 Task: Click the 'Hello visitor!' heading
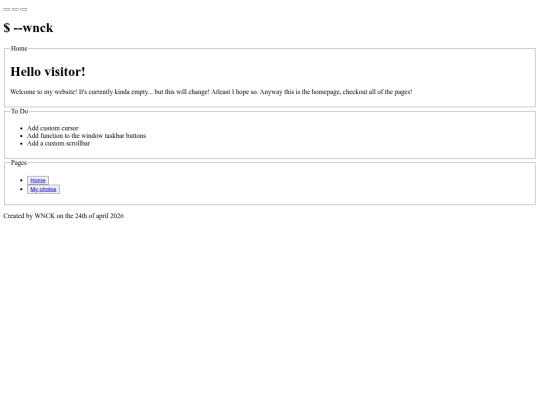click(48, 72)
